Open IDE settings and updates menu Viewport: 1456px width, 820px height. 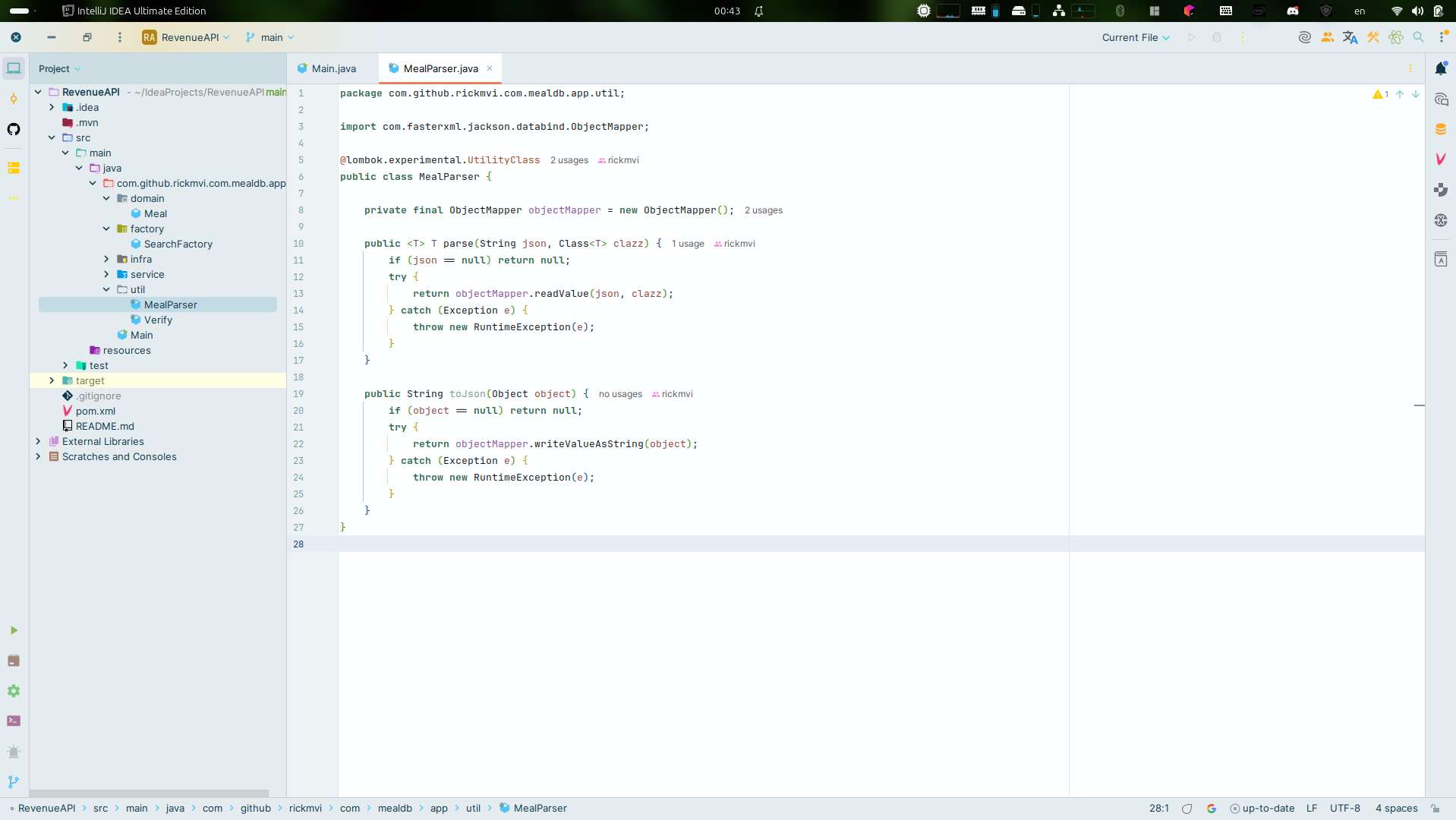(1442, 37)
